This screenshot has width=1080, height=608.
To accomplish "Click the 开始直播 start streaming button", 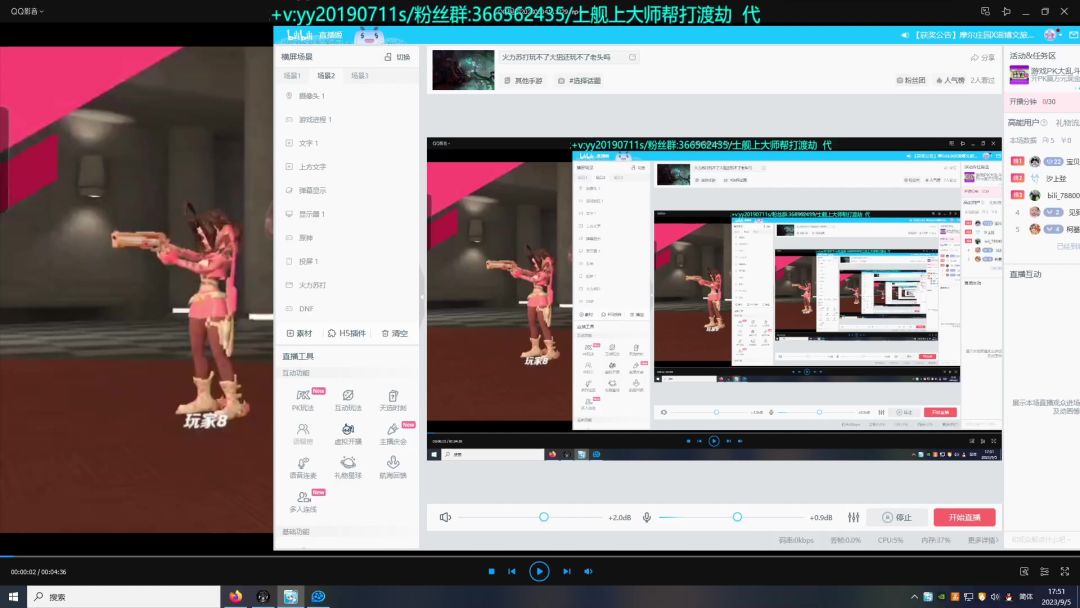I will click(x=964, y=517).
